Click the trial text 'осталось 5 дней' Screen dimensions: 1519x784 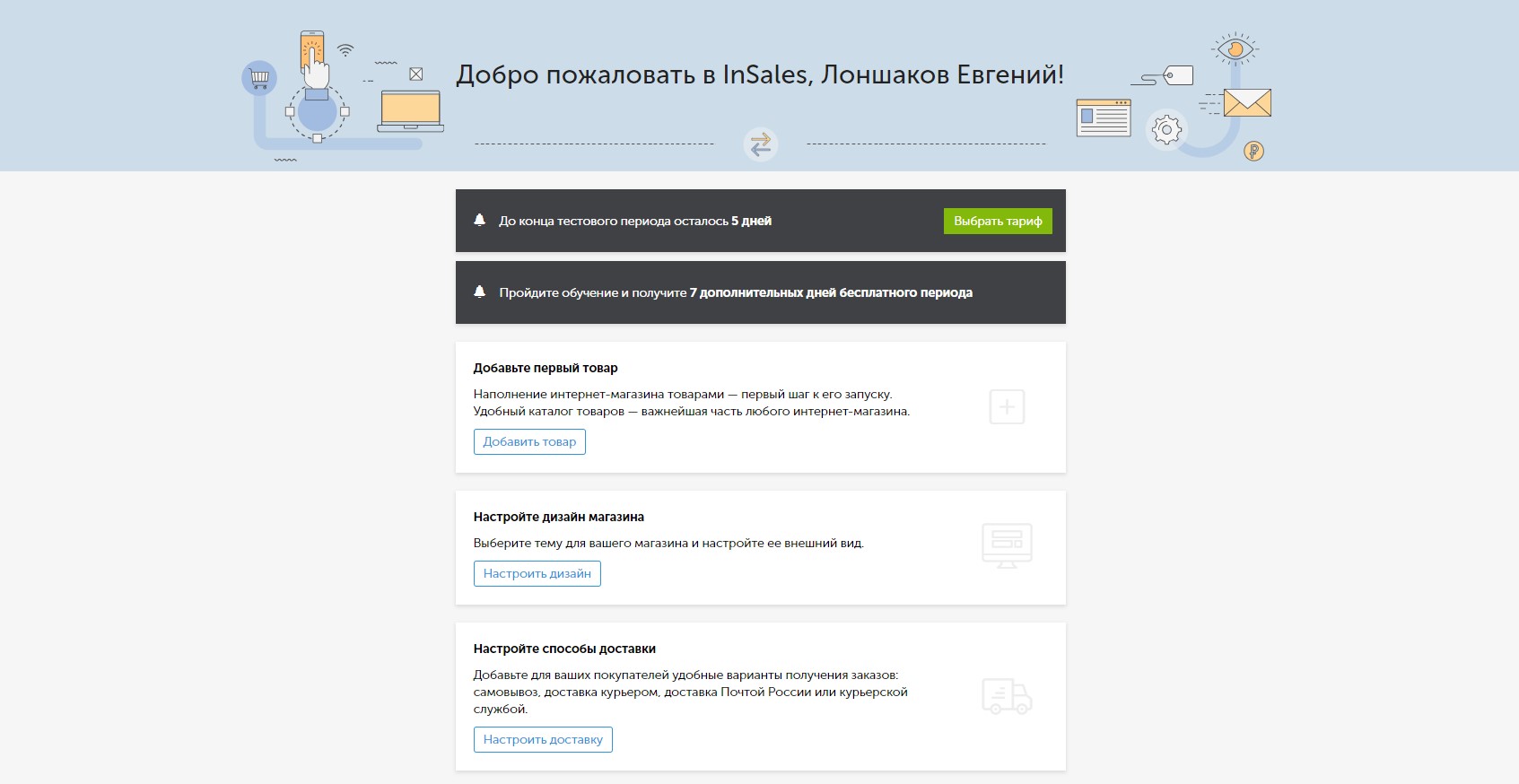point(723,221)
